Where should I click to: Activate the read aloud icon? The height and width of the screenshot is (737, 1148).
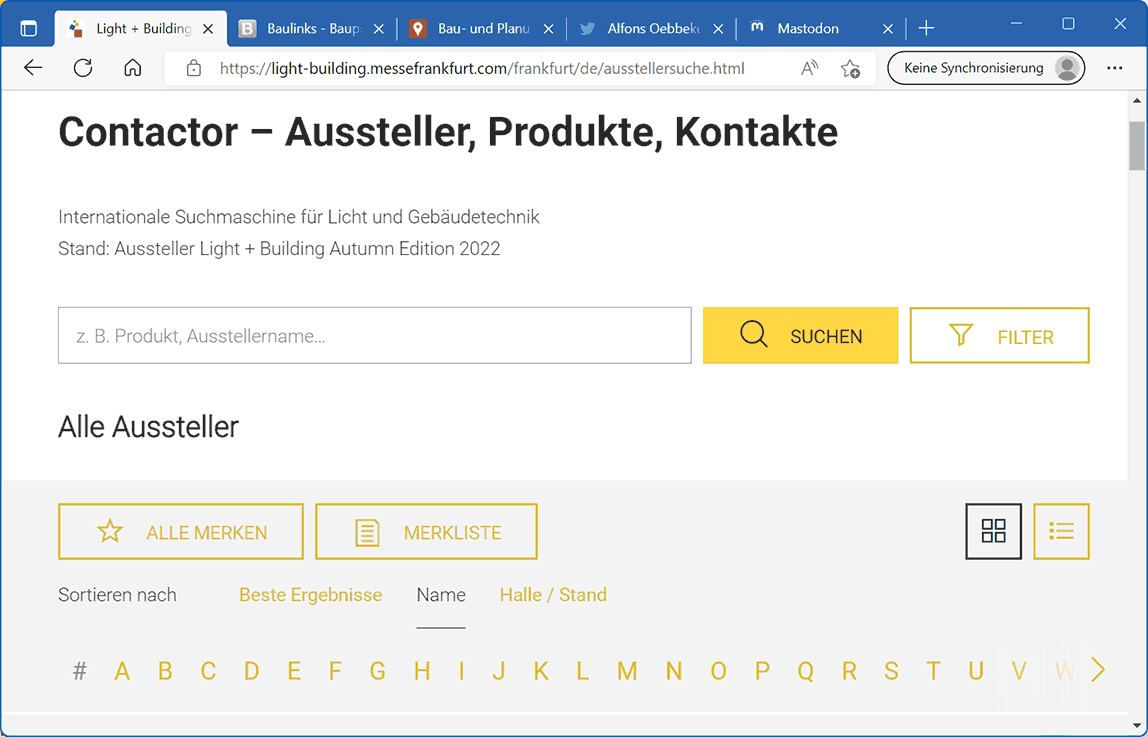[x=809, y=68]
